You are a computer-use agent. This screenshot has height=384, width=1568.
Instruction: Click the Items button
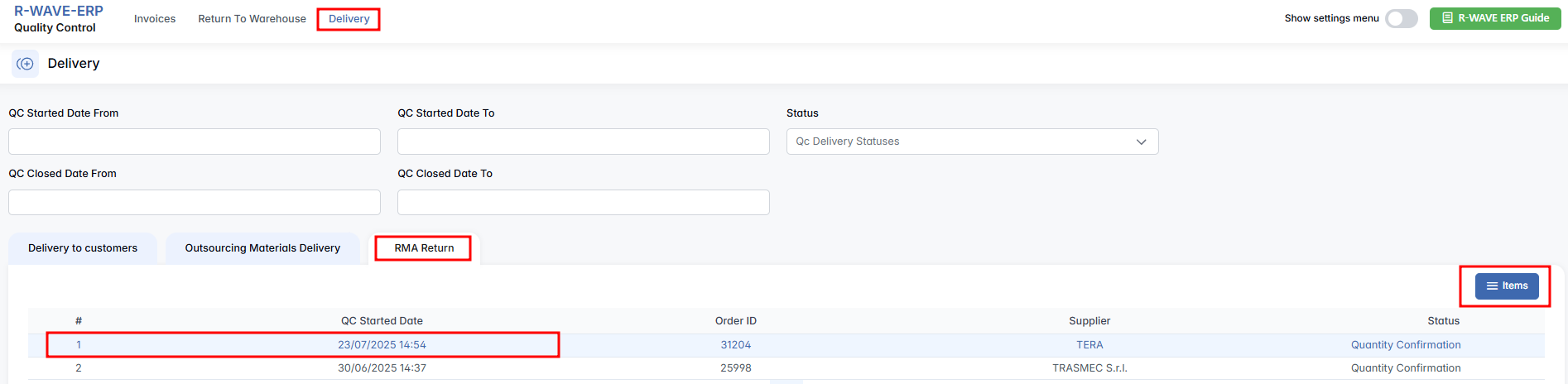[1506, 286]
